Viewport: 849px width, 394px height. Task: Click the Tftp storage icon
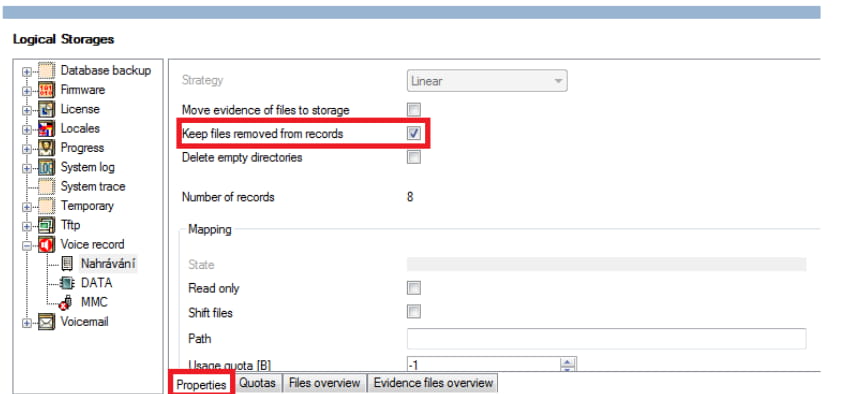[47, 225]
